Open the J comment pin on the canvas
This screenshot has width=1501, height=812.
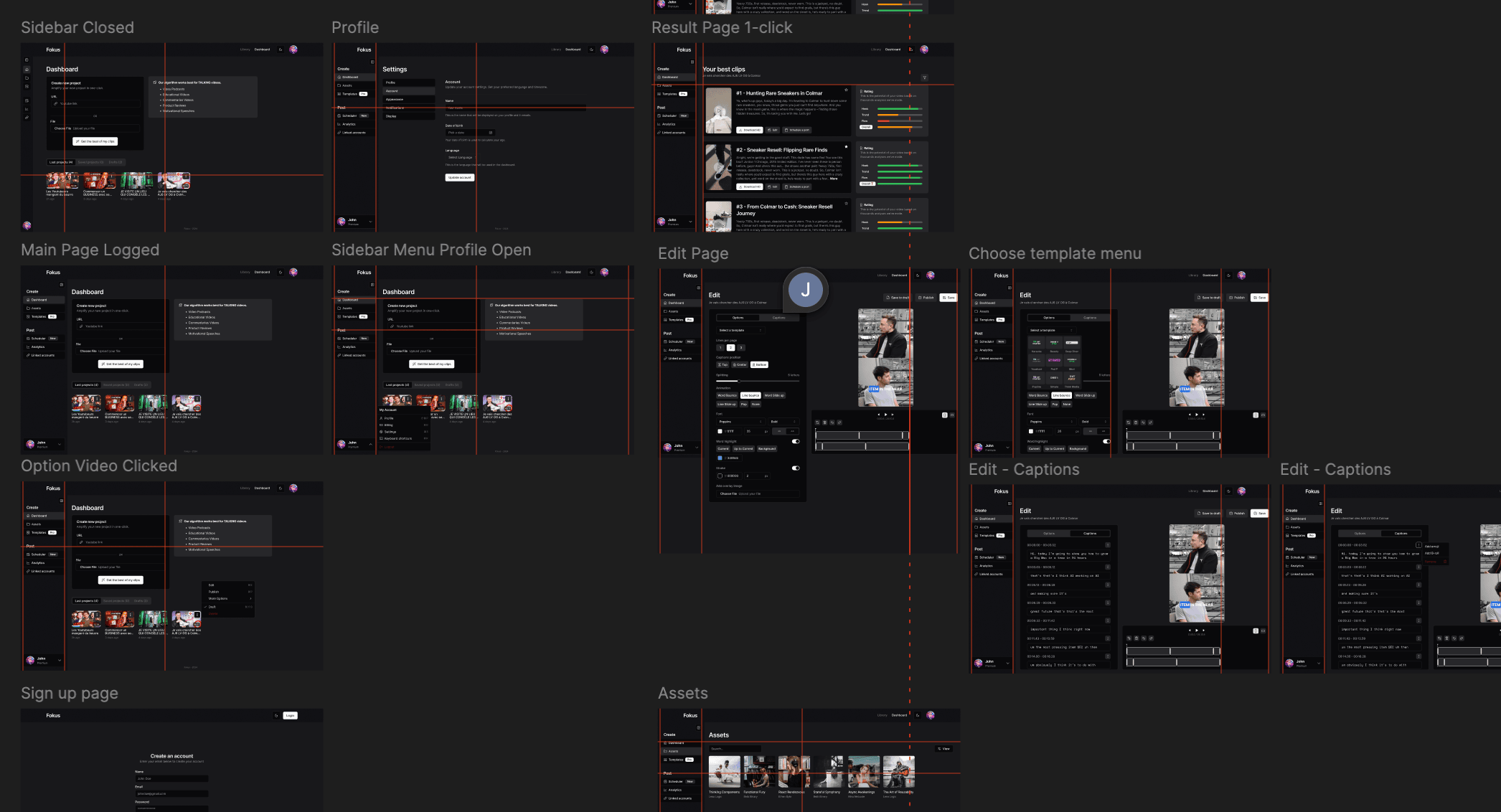tap(805, 290)
